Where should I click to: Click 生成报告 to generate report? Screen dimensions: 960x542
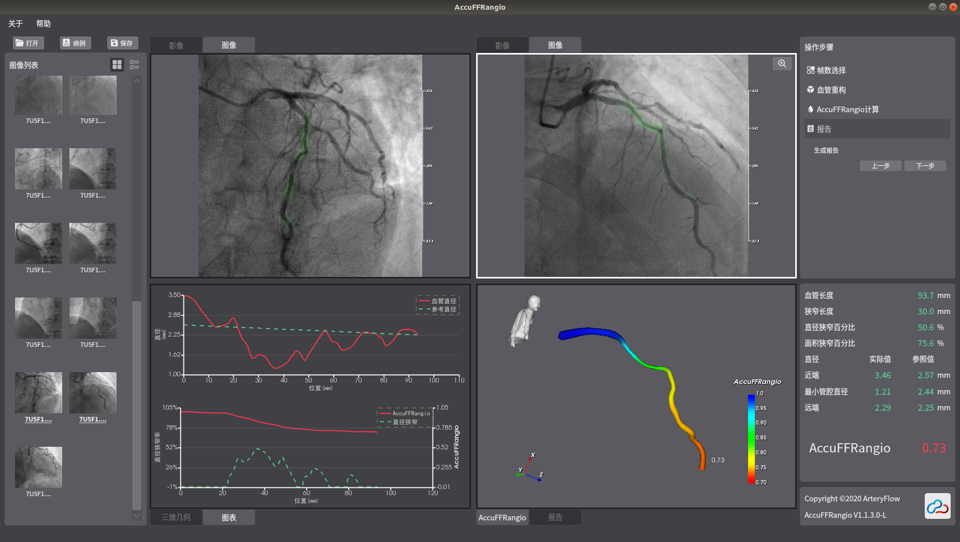coord(826,150)
